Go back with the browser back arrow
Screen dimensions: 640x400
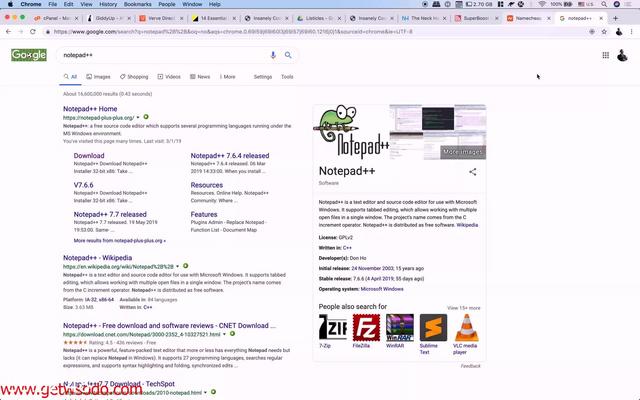[9, 31]
